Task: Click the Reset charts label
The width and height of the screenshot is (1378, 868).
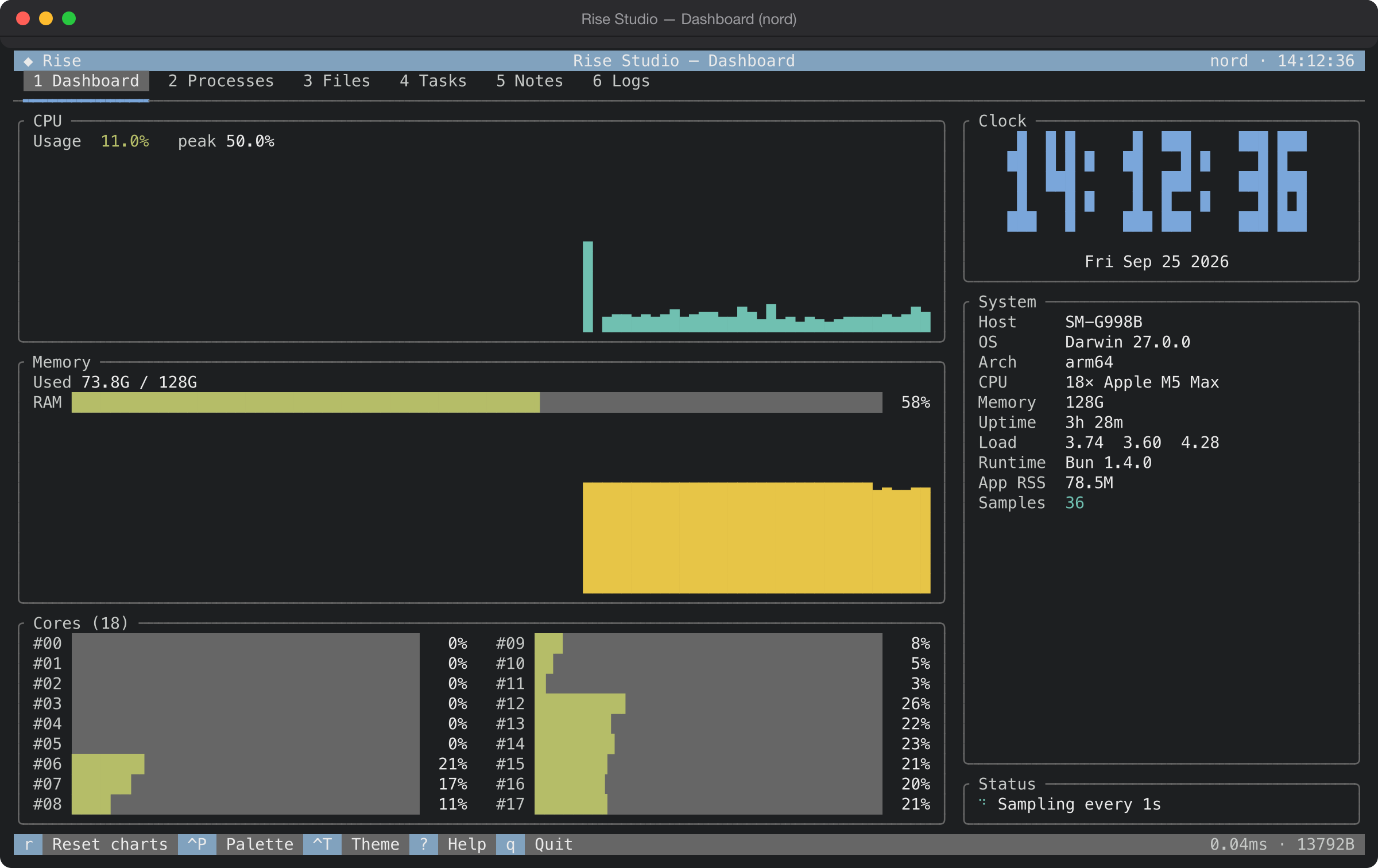Action: 110,844
